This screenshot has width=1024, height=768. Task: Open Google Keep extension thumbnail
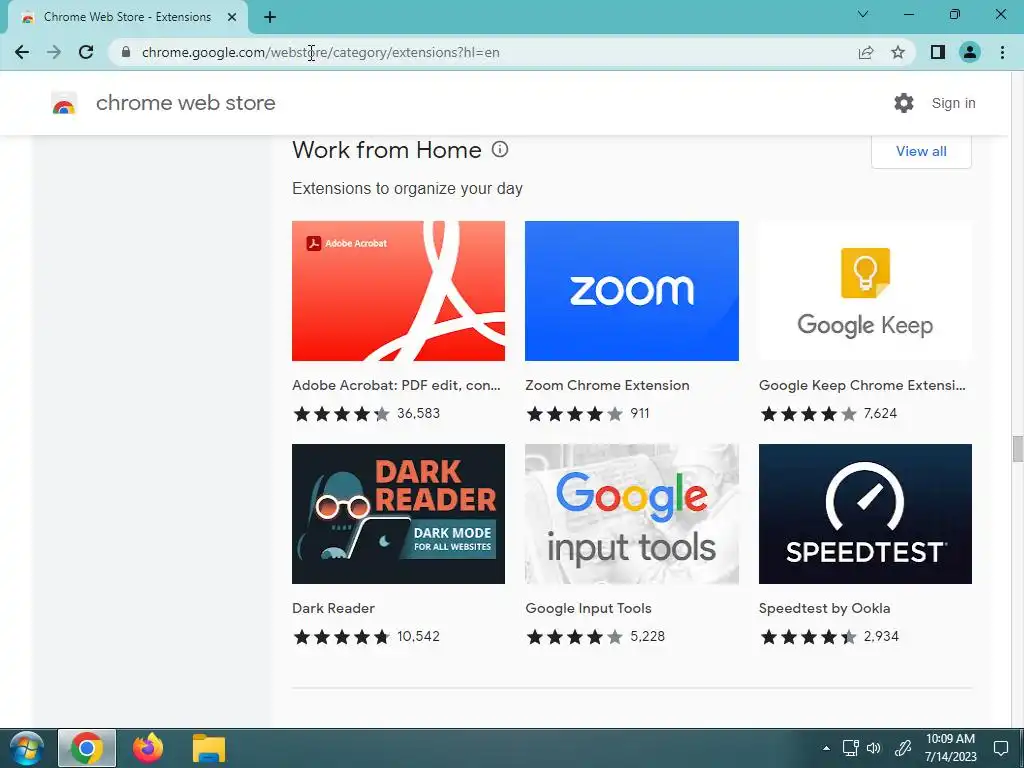[x=865, y=291]
